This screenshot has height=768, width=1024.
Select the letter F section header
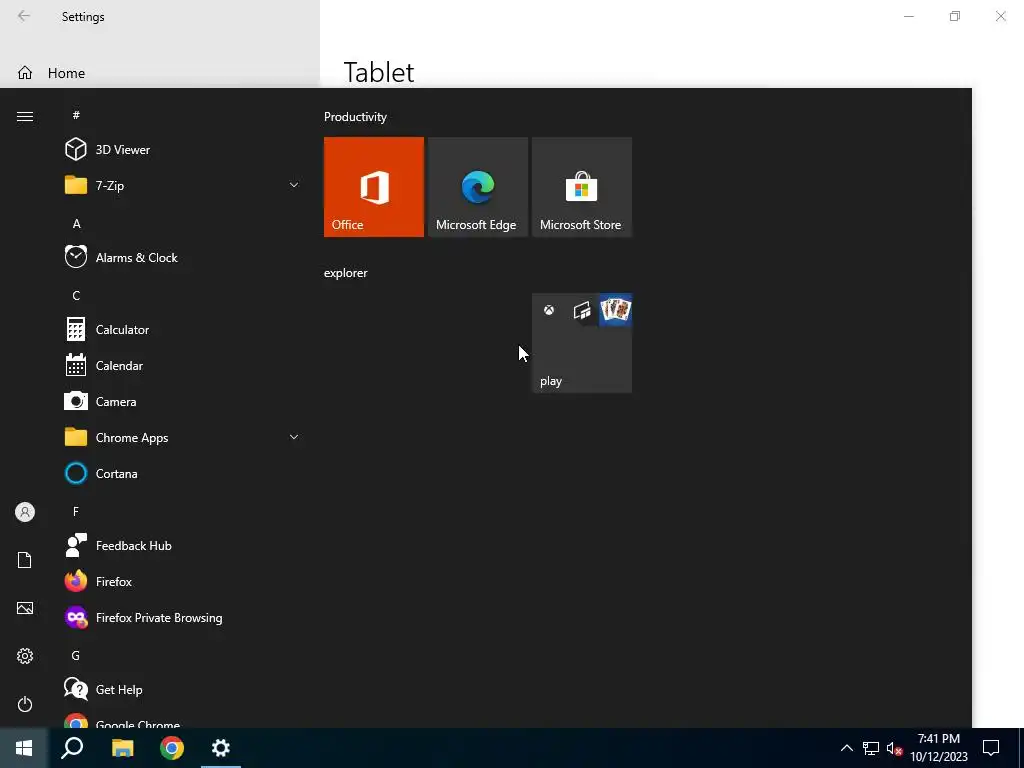pyautogui.click(x=76, y=512)
